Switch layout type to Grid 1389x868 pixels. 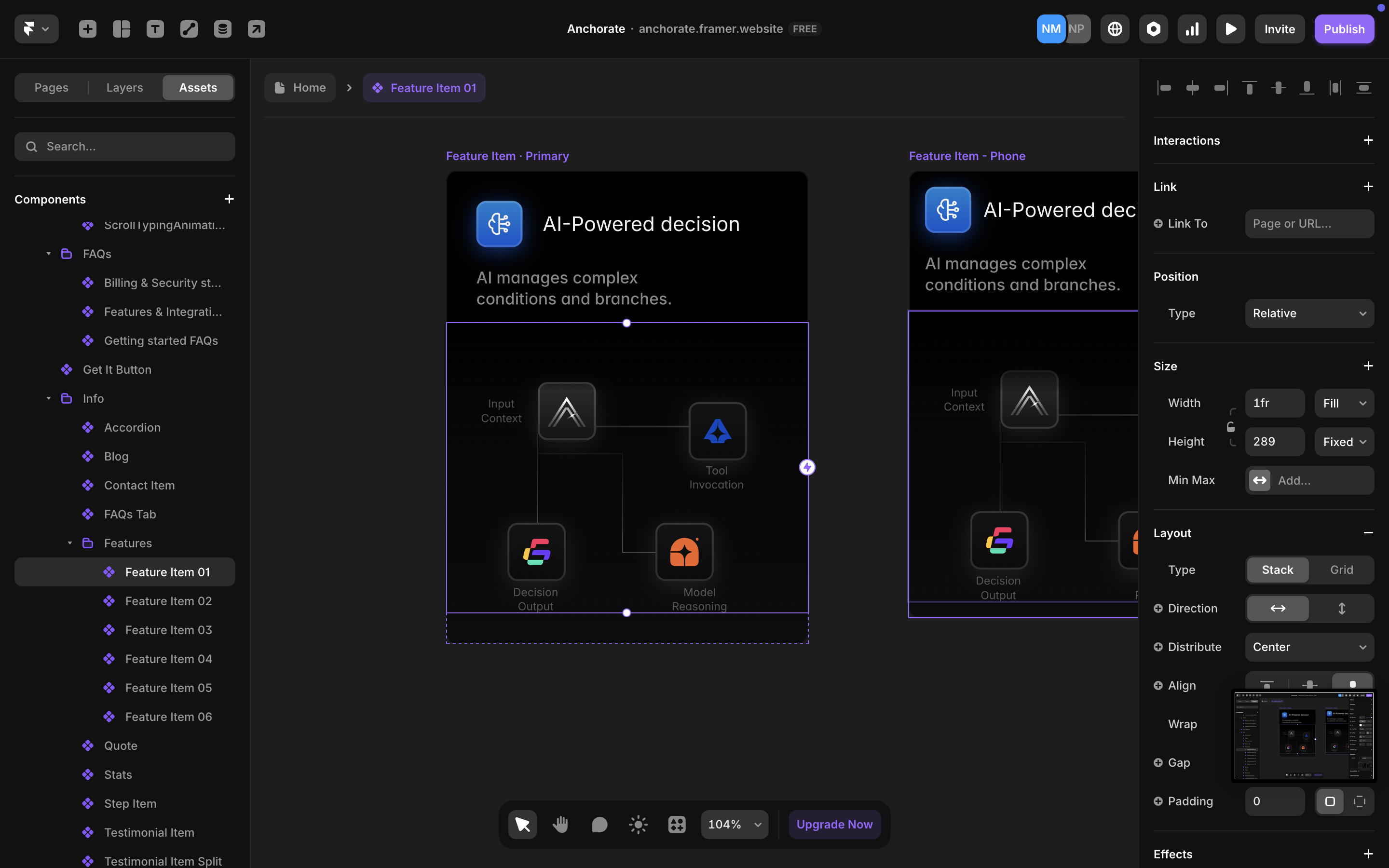(x=1341, y=570)
